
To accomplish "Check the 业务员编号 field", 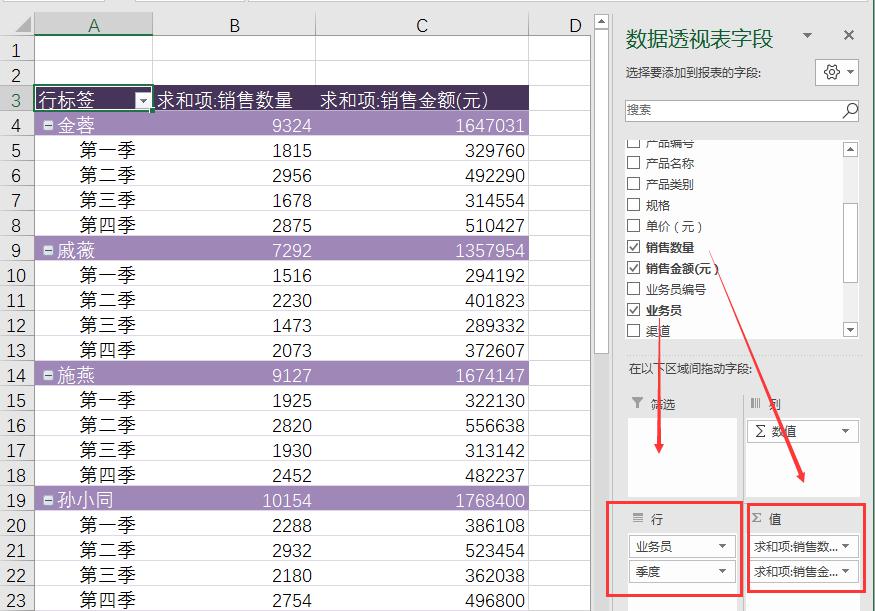I will (x=633, y=288).
